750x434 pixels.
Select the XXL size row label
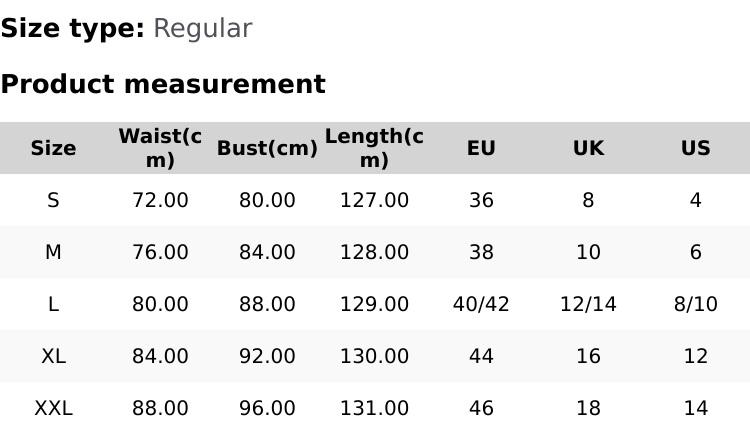tap(53, 408)
